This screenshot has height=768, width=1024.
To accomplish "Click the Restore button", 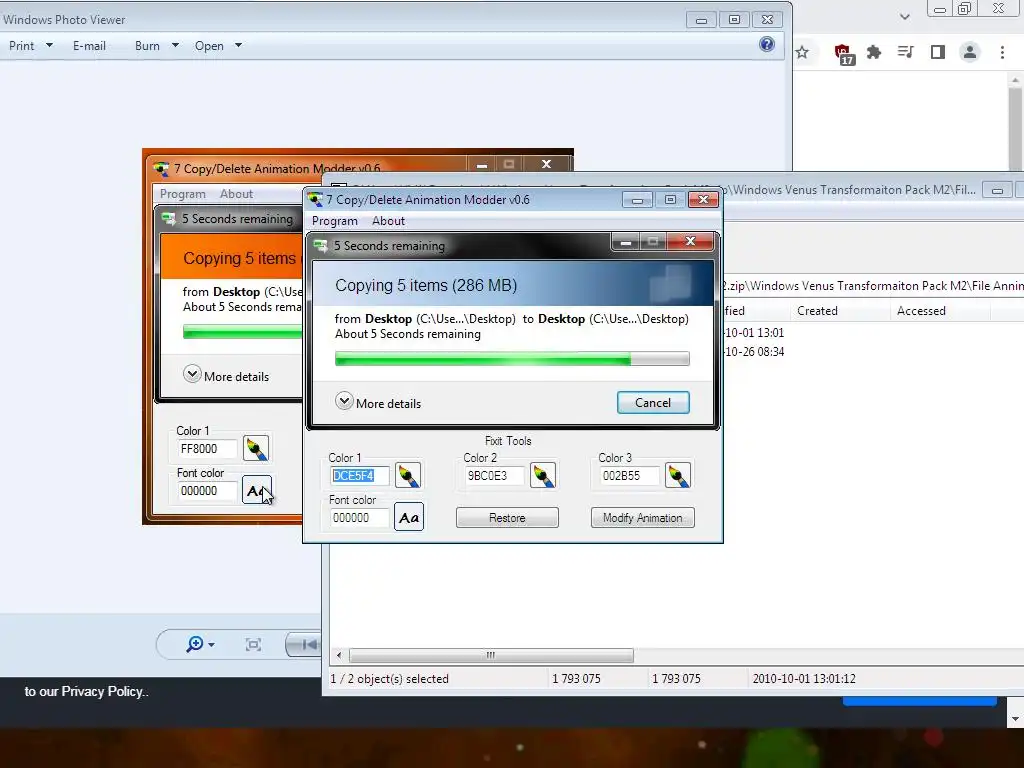I will click(x=507, y=518).
